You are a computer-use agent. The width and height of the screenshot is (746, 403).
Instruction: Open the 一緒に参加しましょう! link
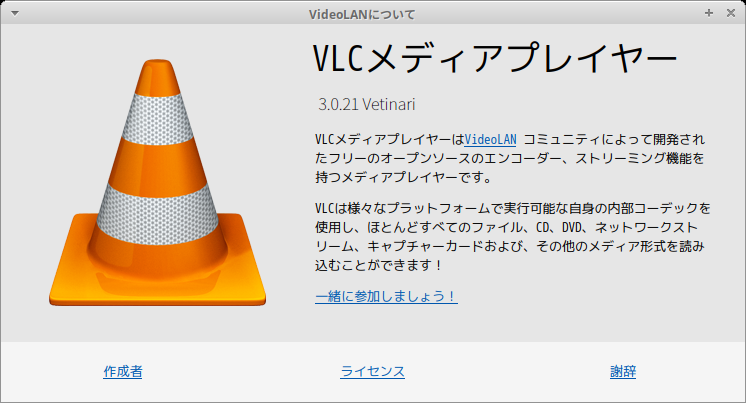tap(386, 296)
